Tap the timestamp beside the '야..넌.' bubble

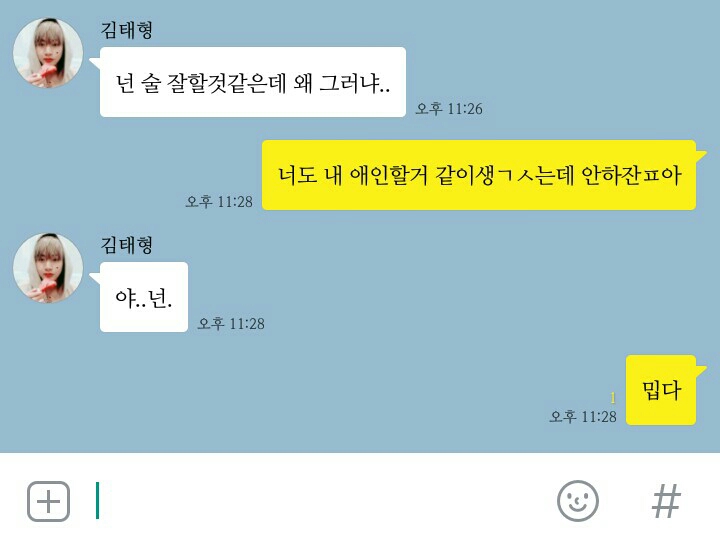[x=231, y=324]
